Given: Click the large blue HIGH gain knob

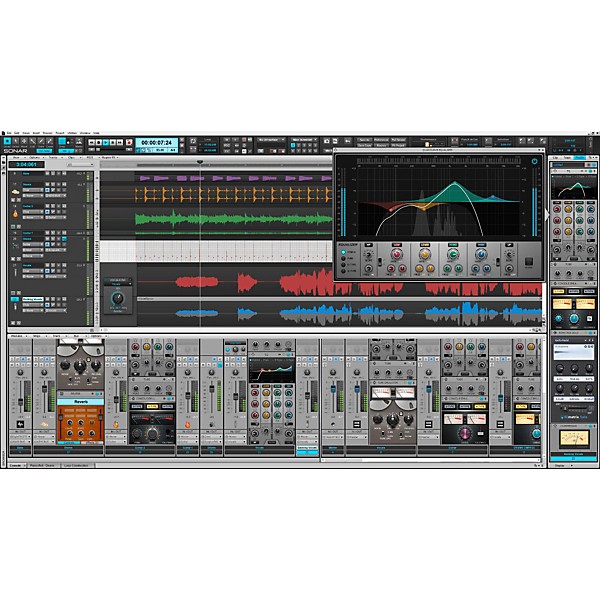Looking at the screenshot, I should tap(481, 254).
